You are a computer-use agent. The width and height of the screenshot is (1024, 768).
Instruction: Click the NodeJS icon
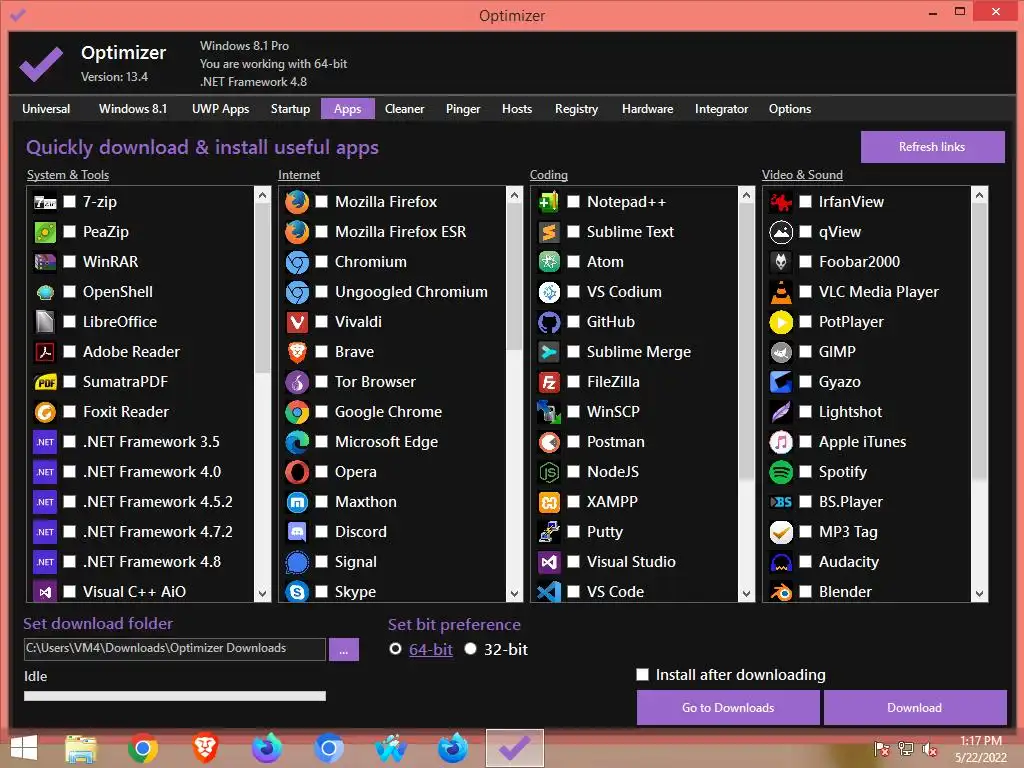tap(549, 472)
